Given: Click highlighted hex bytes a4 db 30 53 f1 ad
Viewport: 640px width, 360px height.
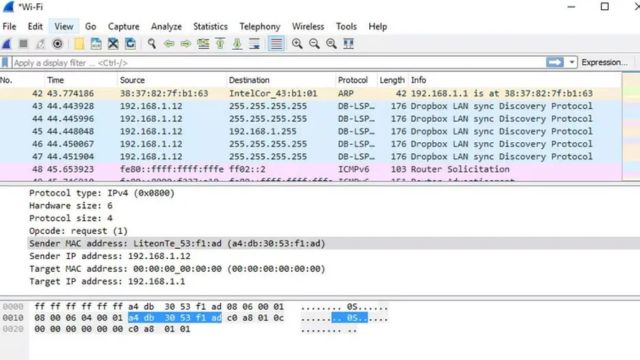Looking at the screenshot, I should [x=175, y=318].
